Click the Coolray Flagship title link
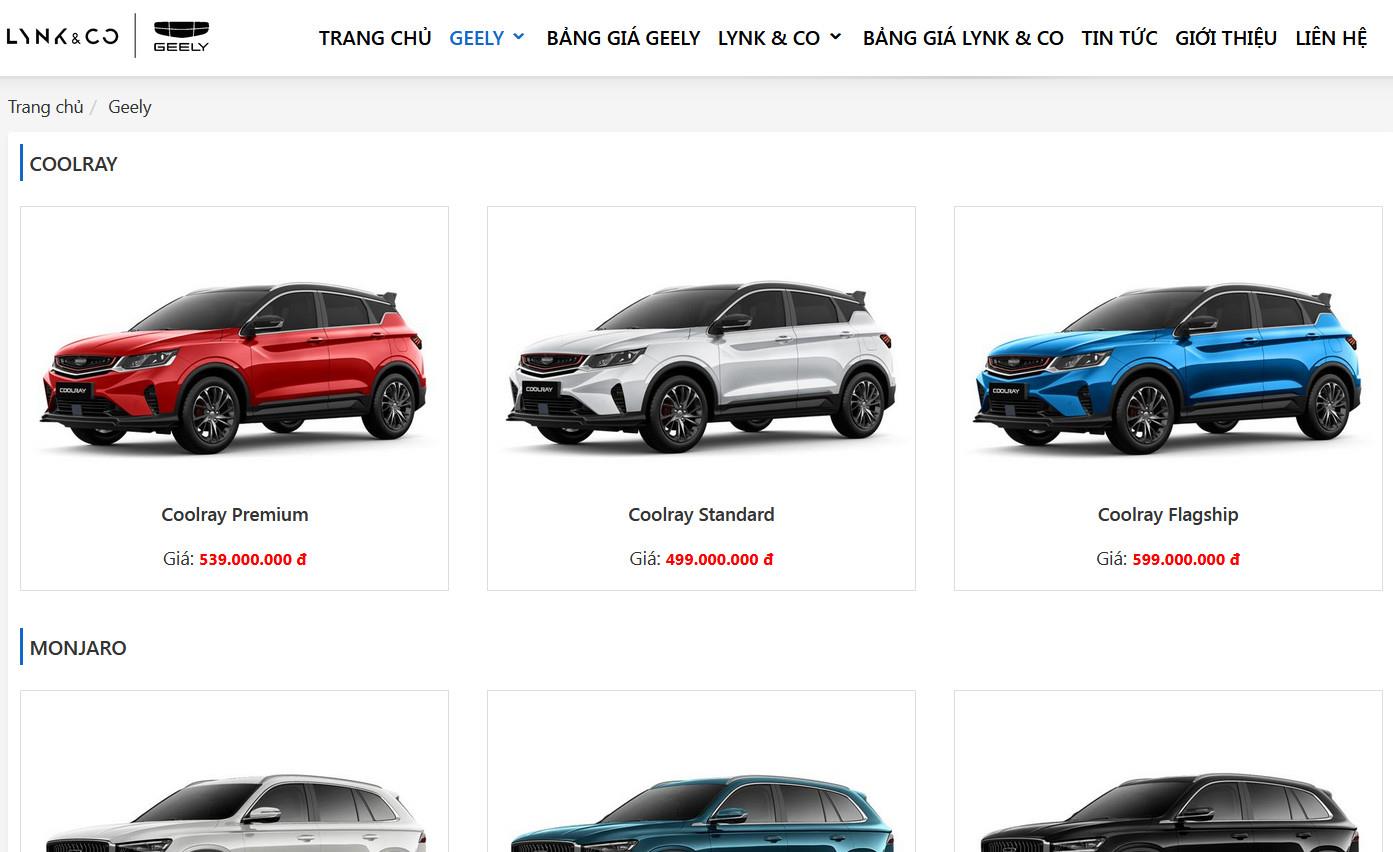 pyautogui.click(x=1168, y=515)
